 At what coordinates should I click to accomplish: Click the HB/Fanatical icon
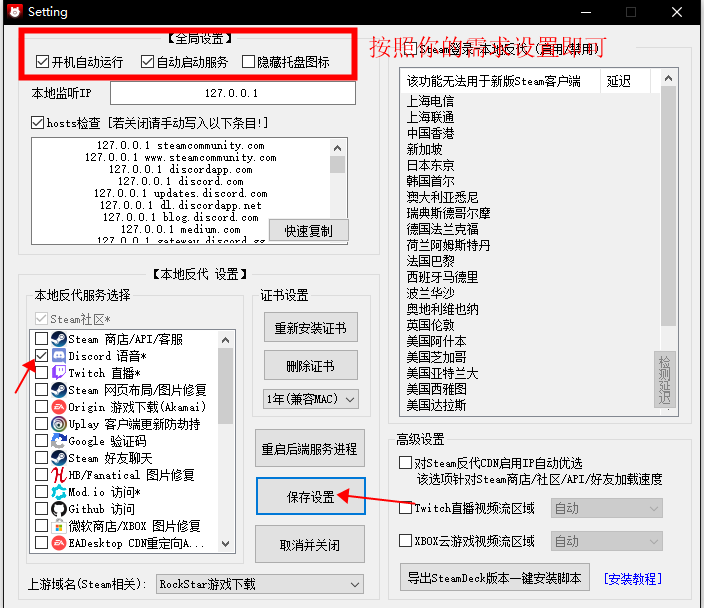tap(59, 475)
